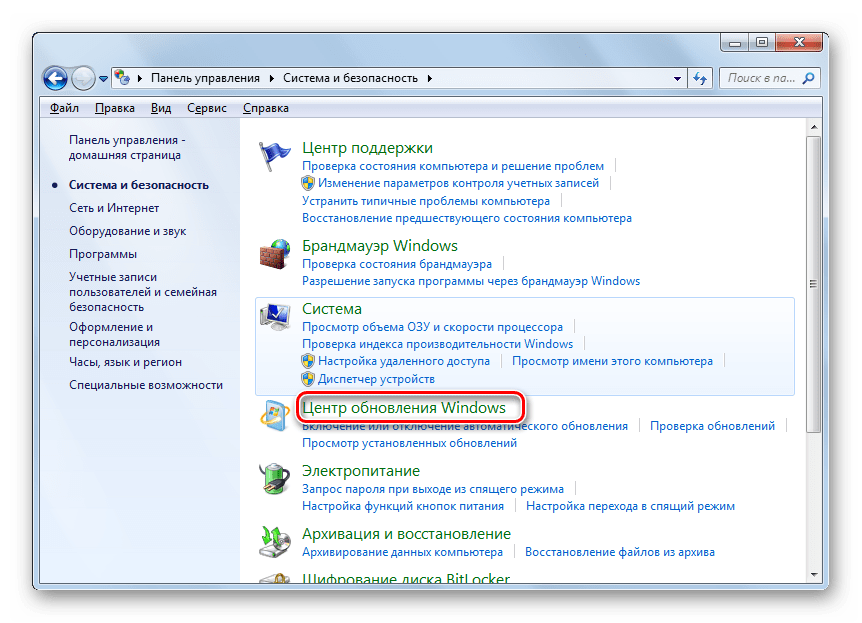Open the Сервис menu
The height and width of the screenshot is (623, 862).
(206, 108)
